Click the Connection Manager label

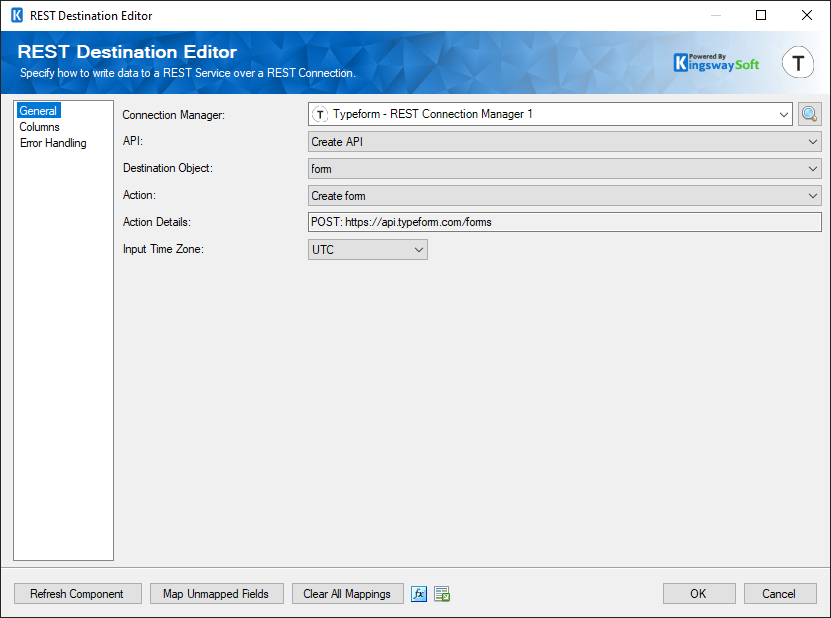173,115
